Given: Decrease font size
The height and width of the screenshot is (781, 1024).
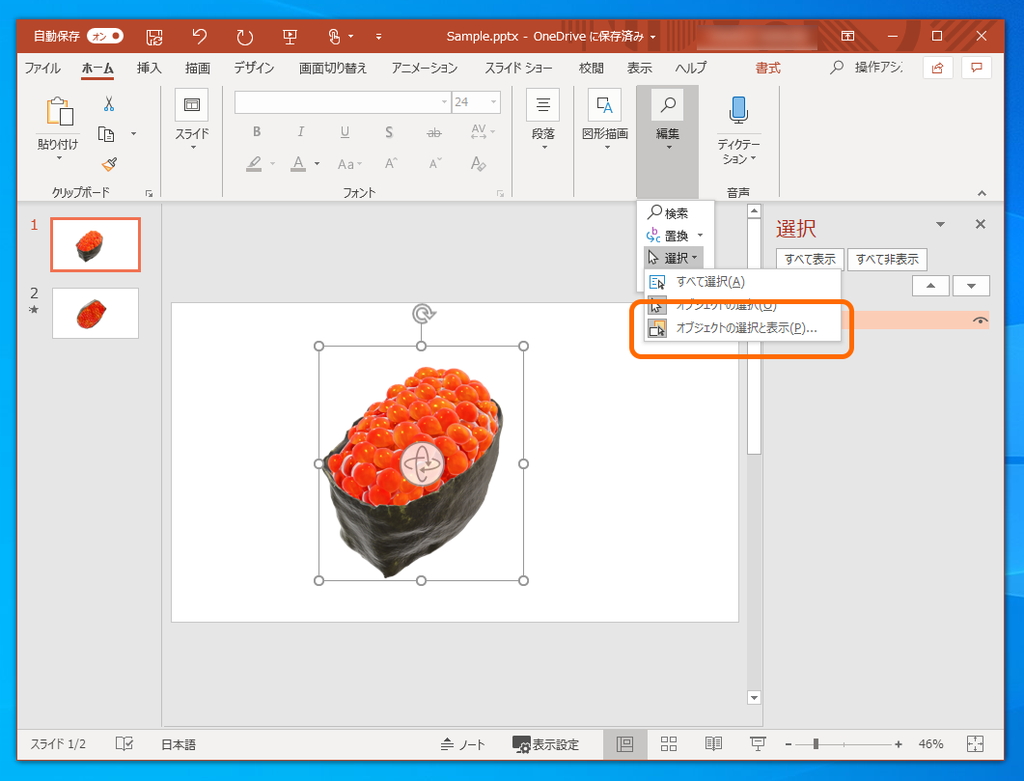Looking at the screenshot, I should tap(435, 163).
